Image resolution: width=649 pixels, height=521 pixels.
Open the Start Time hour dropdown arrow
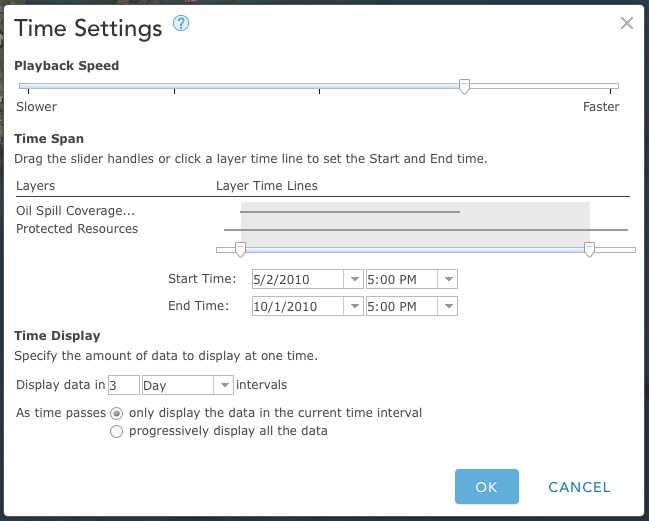(x=449, y=280)
